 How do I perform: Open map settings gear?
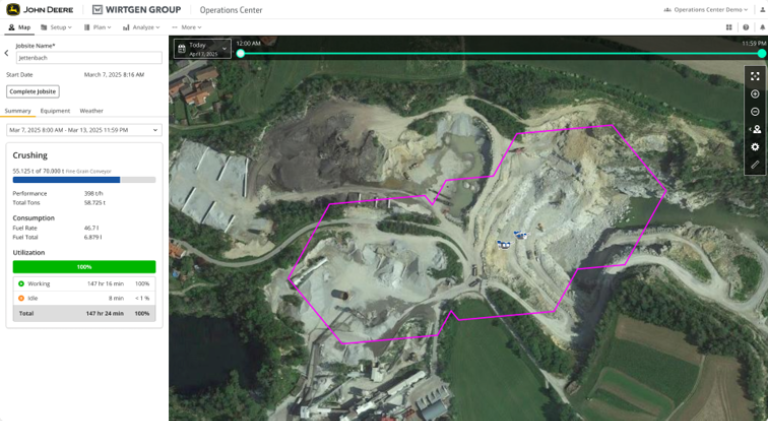pyautogui.click(x=755, y=147)
